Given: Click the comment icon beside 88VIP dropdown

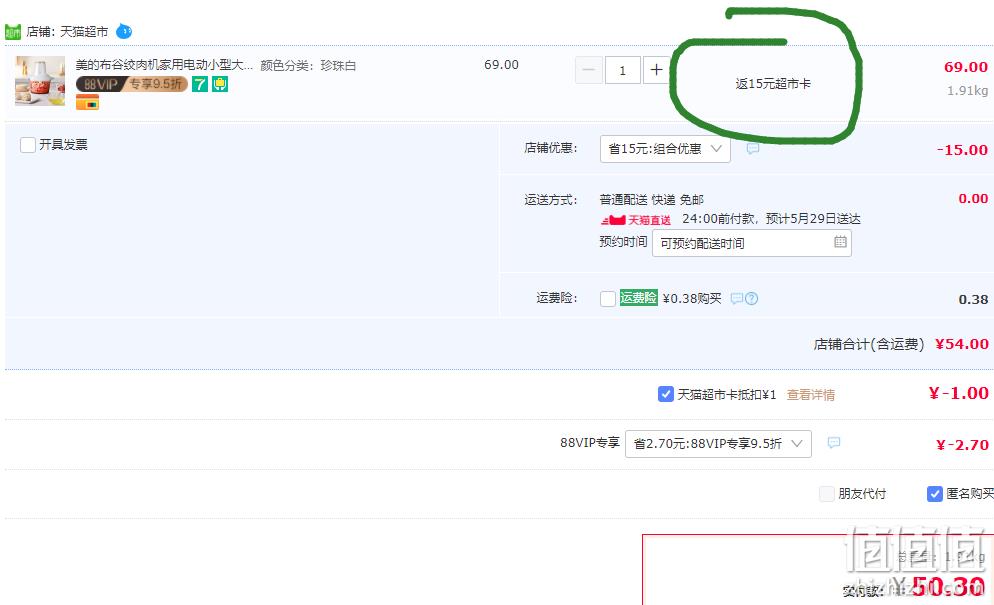Looking at the screenshot, I should coord(834,443).
